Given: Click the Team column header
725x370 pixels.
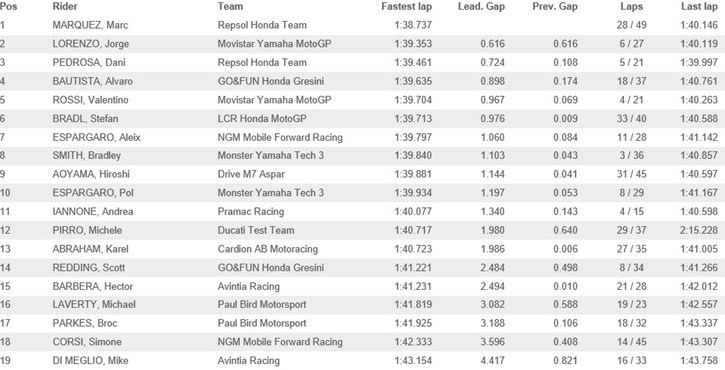Looking at the screenshot, I should tap(230, 6).
